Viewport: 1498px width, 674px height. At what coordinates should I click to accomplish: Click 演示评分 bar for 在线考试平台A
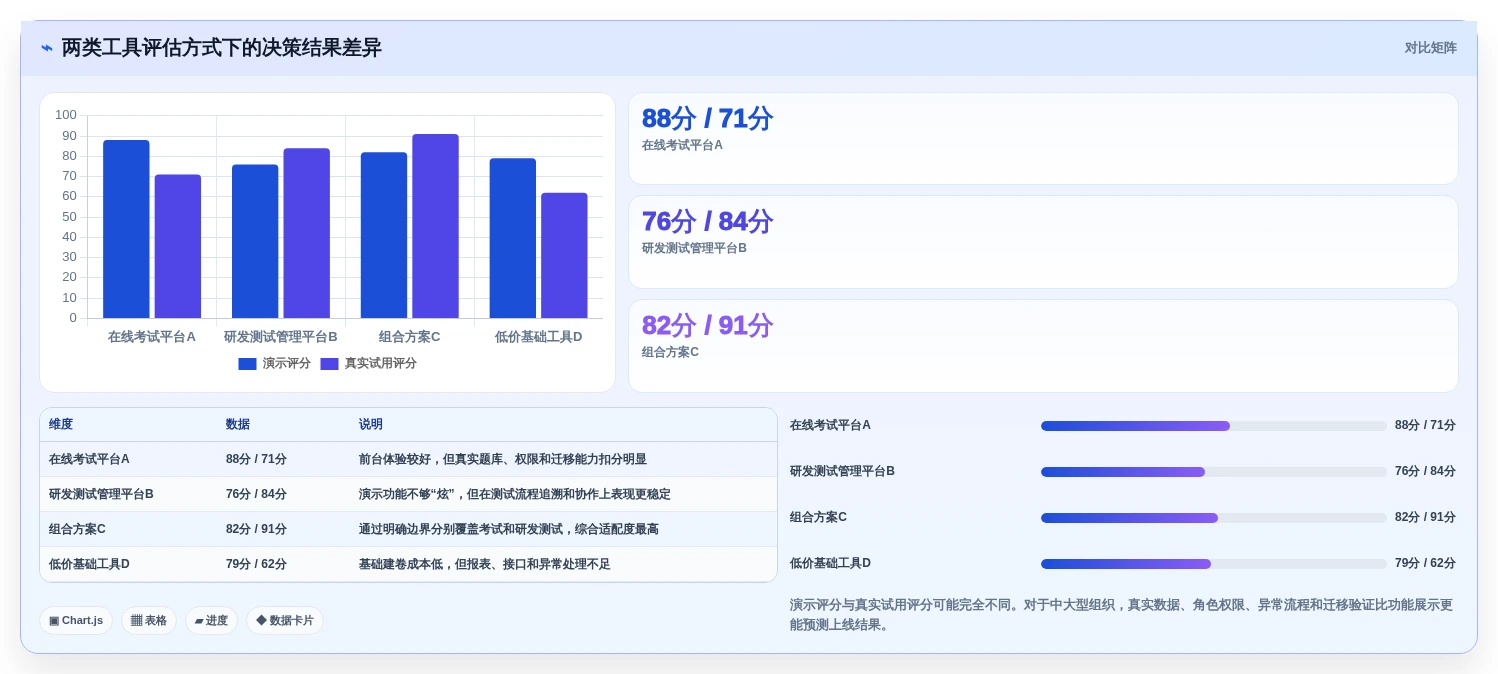[126, 229]
